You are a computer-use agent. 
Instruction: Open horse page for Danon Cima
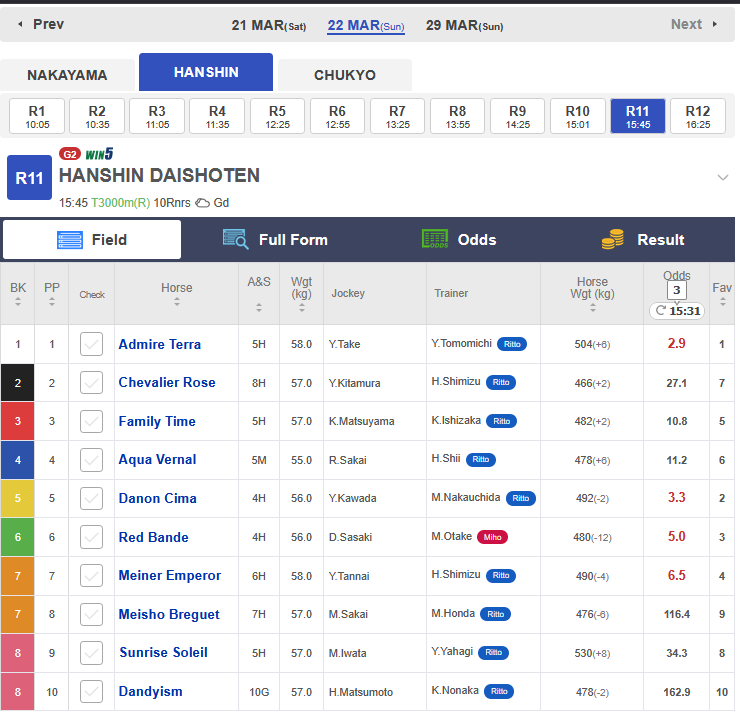[x=158, y=498]
